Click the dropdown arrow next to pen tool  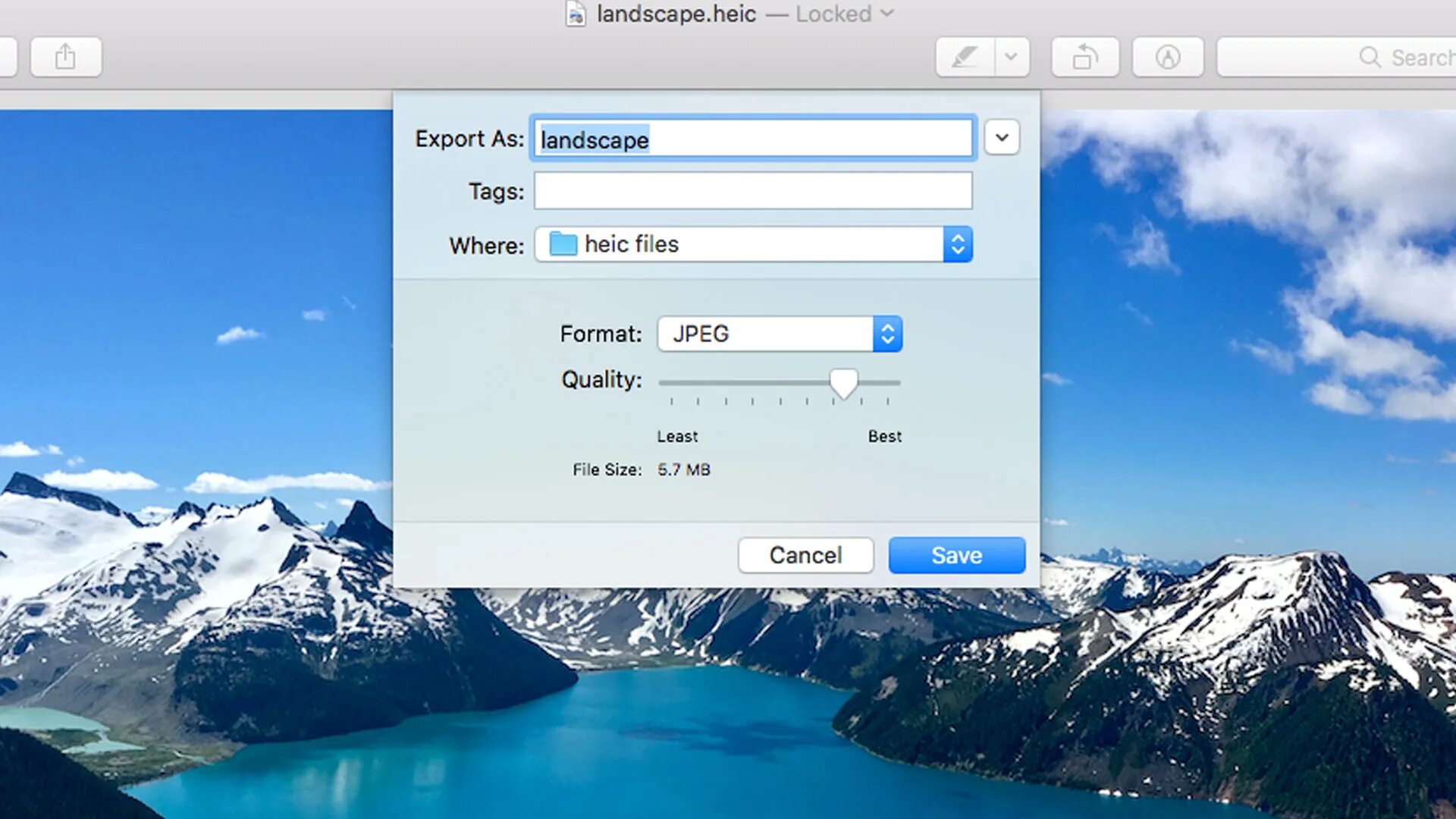(1011, 57)
